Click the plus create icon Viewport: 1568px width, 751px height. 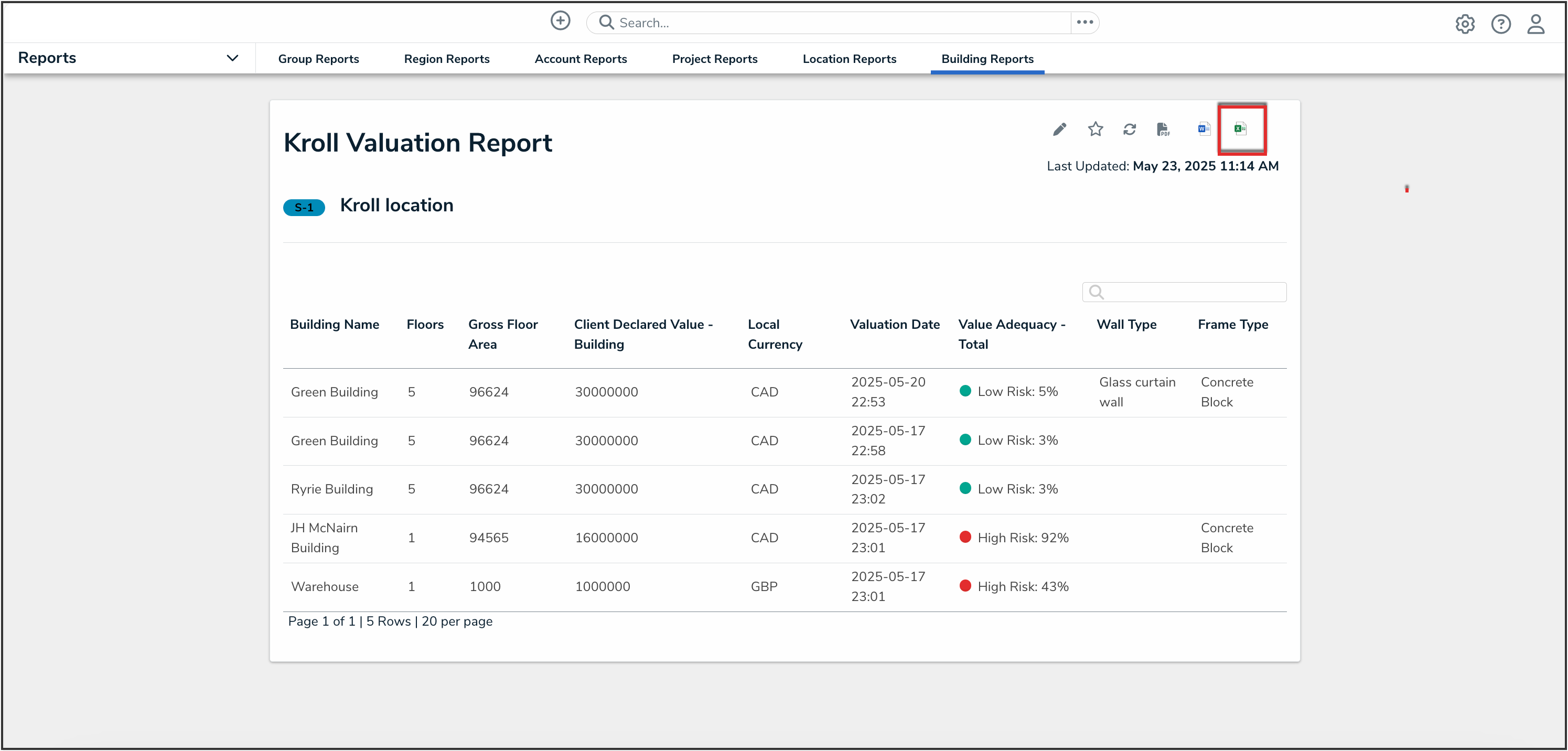560,22
